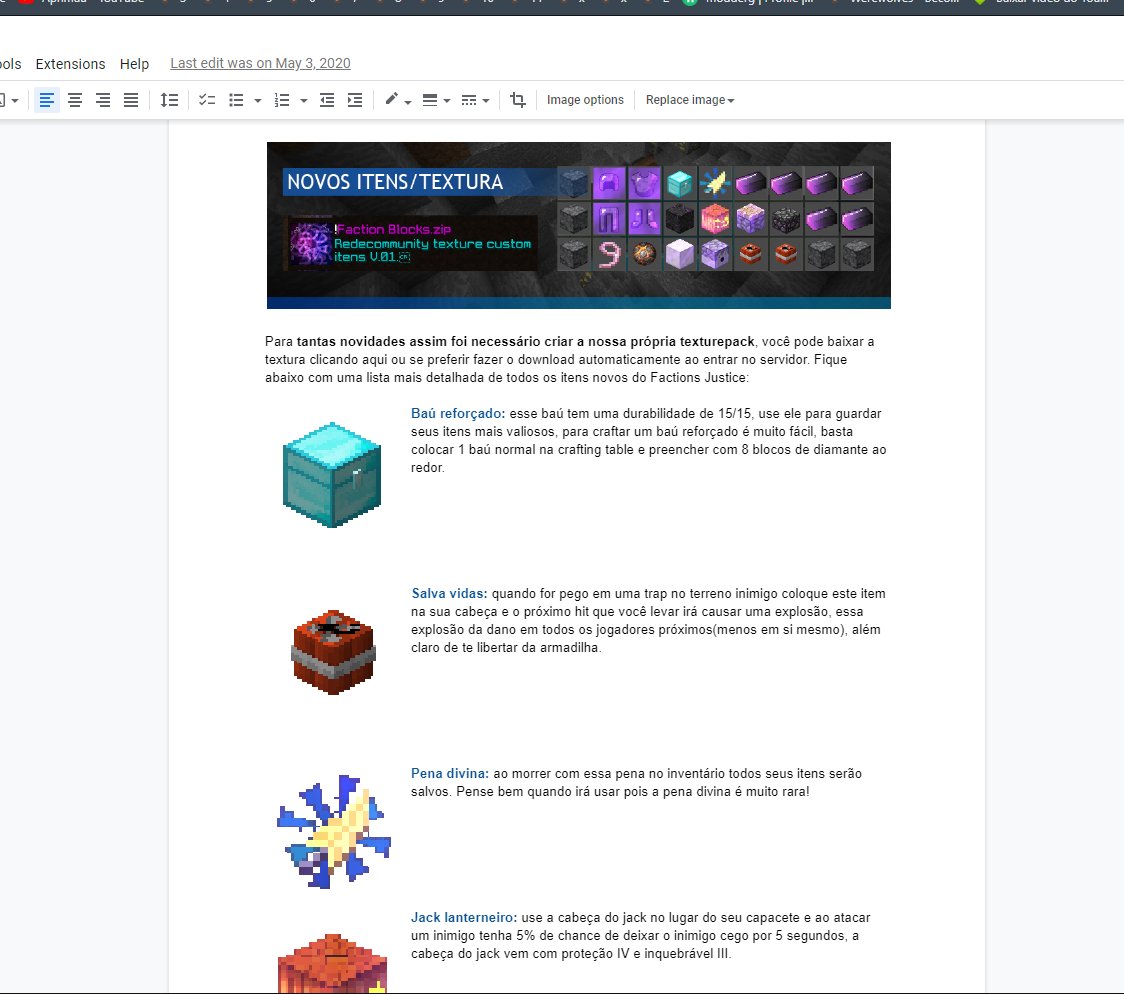Select the red TNT block image
Screen dimensions: 1124x994
click(x=333, y=651)
